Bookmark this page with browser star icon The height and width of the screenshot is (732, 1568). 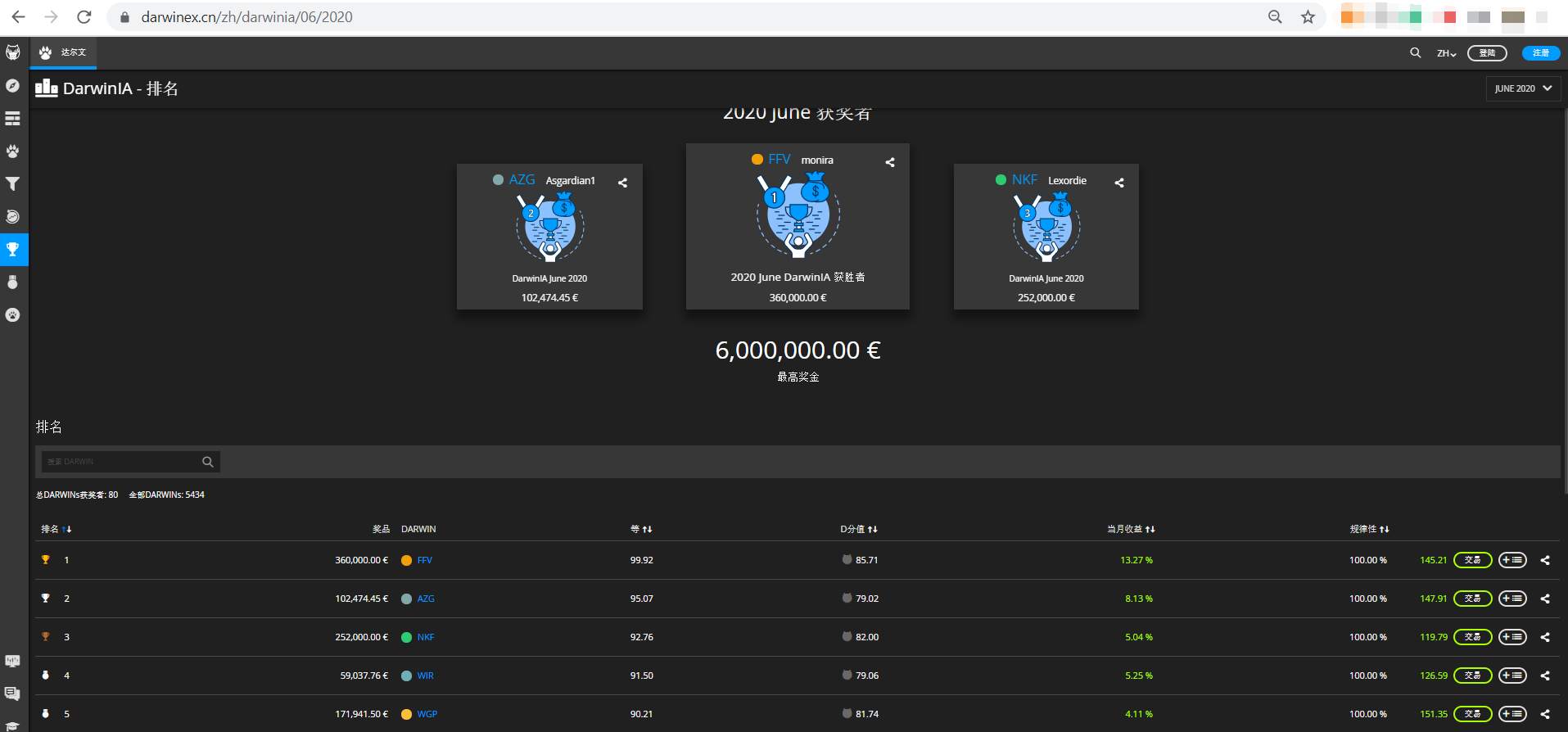[1308, 17]
